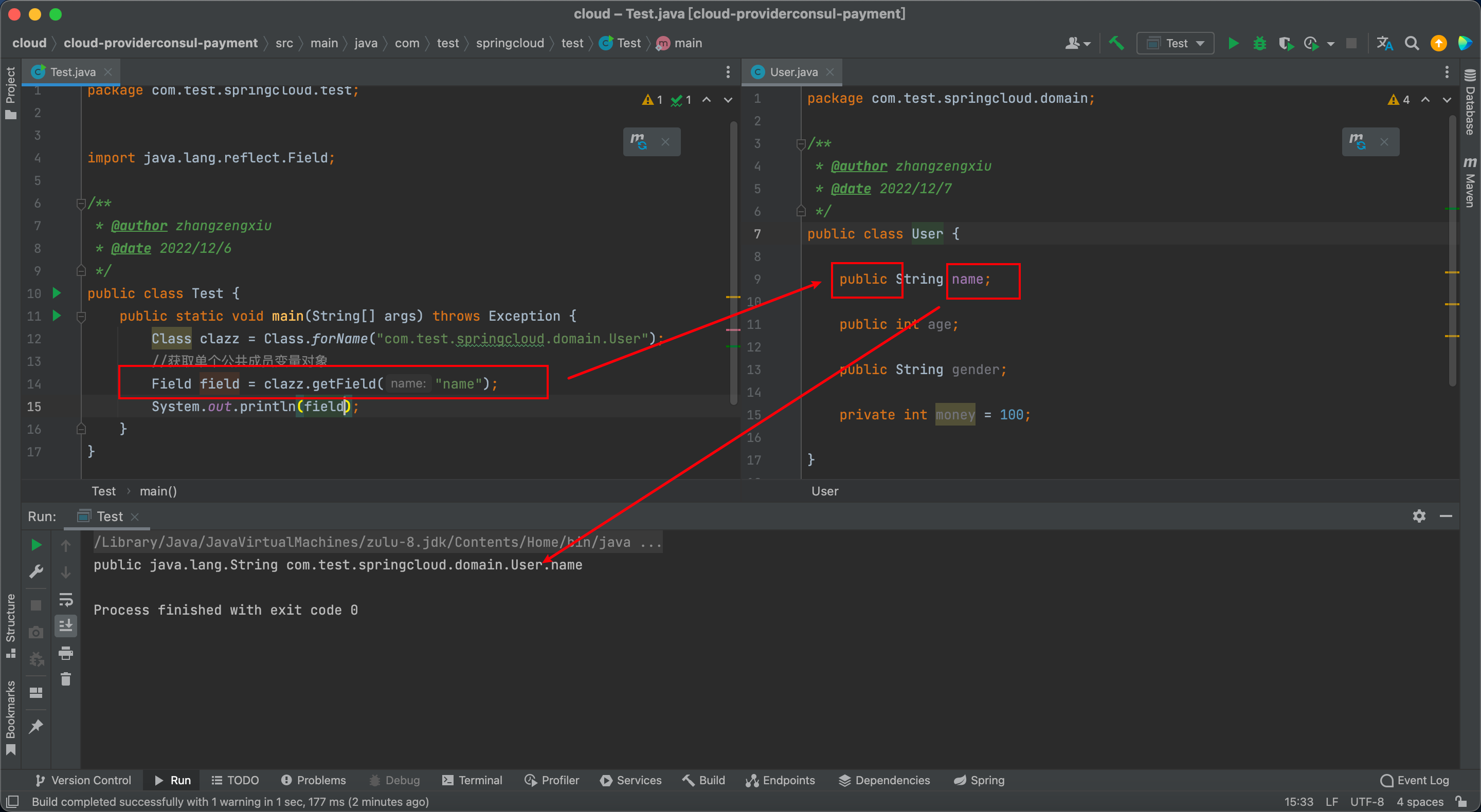The image size is (1481, 812).
Task: Collapse the Test.java javadoc comment fold
Action: click(81, 204)
